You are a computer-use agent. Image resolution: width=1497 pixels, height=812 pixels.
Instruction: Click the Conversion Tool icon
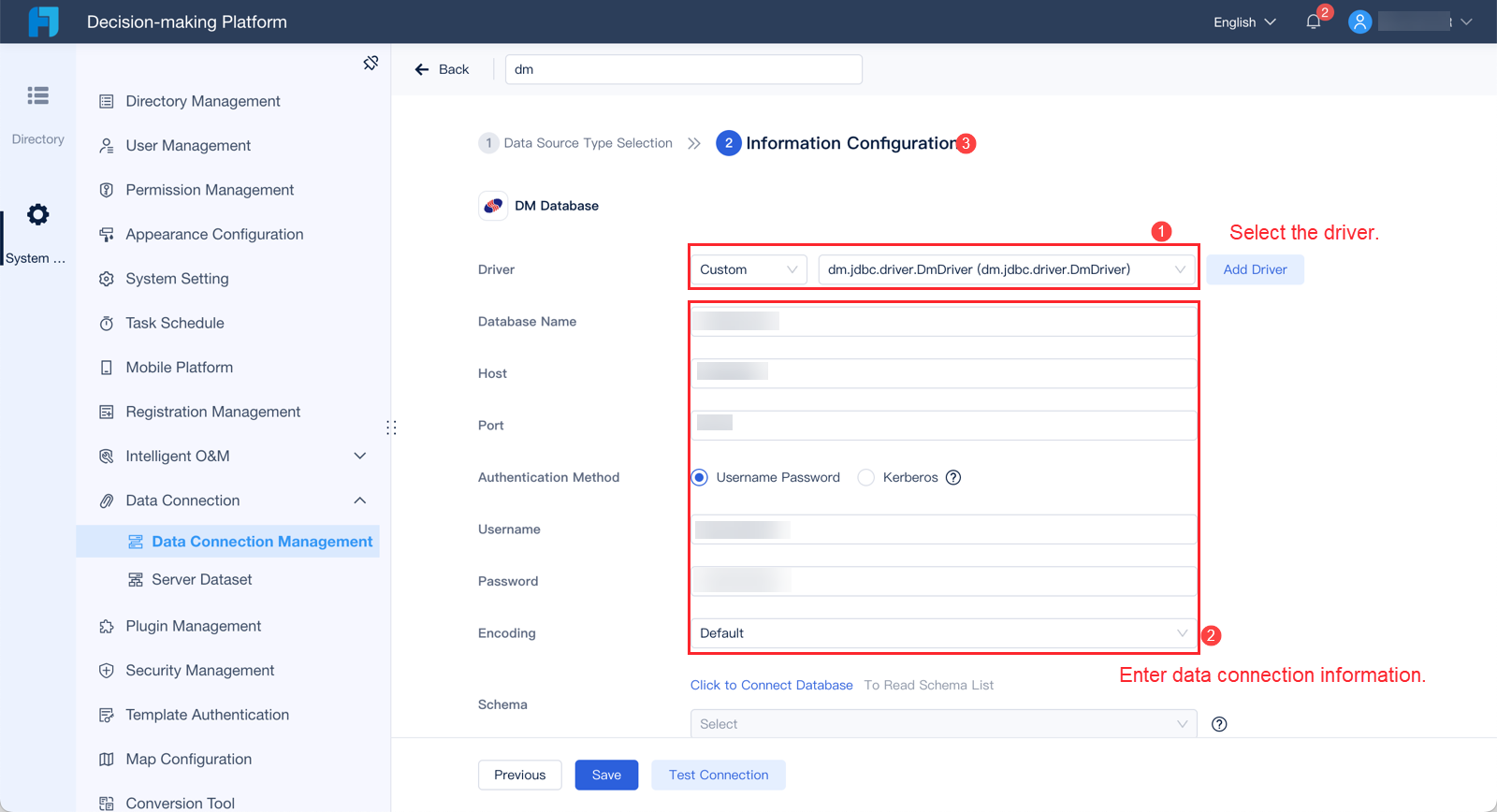pos(107,804)
